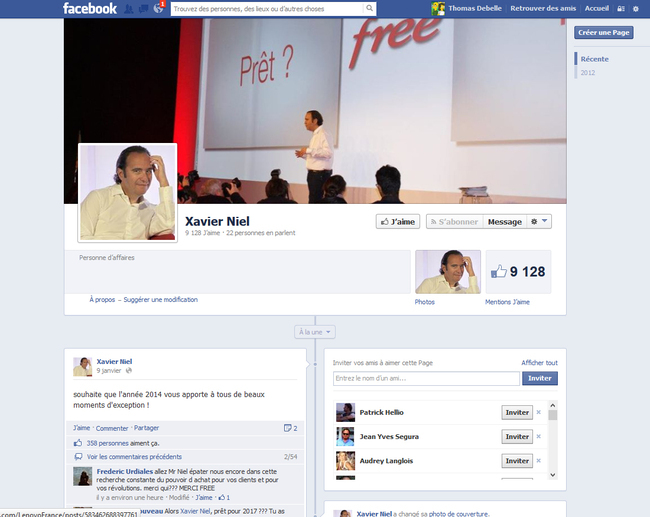Open account settings gear in top bar
Image resolution: width=650 pixels, height=517 pixels.
(x=635, y=9)
